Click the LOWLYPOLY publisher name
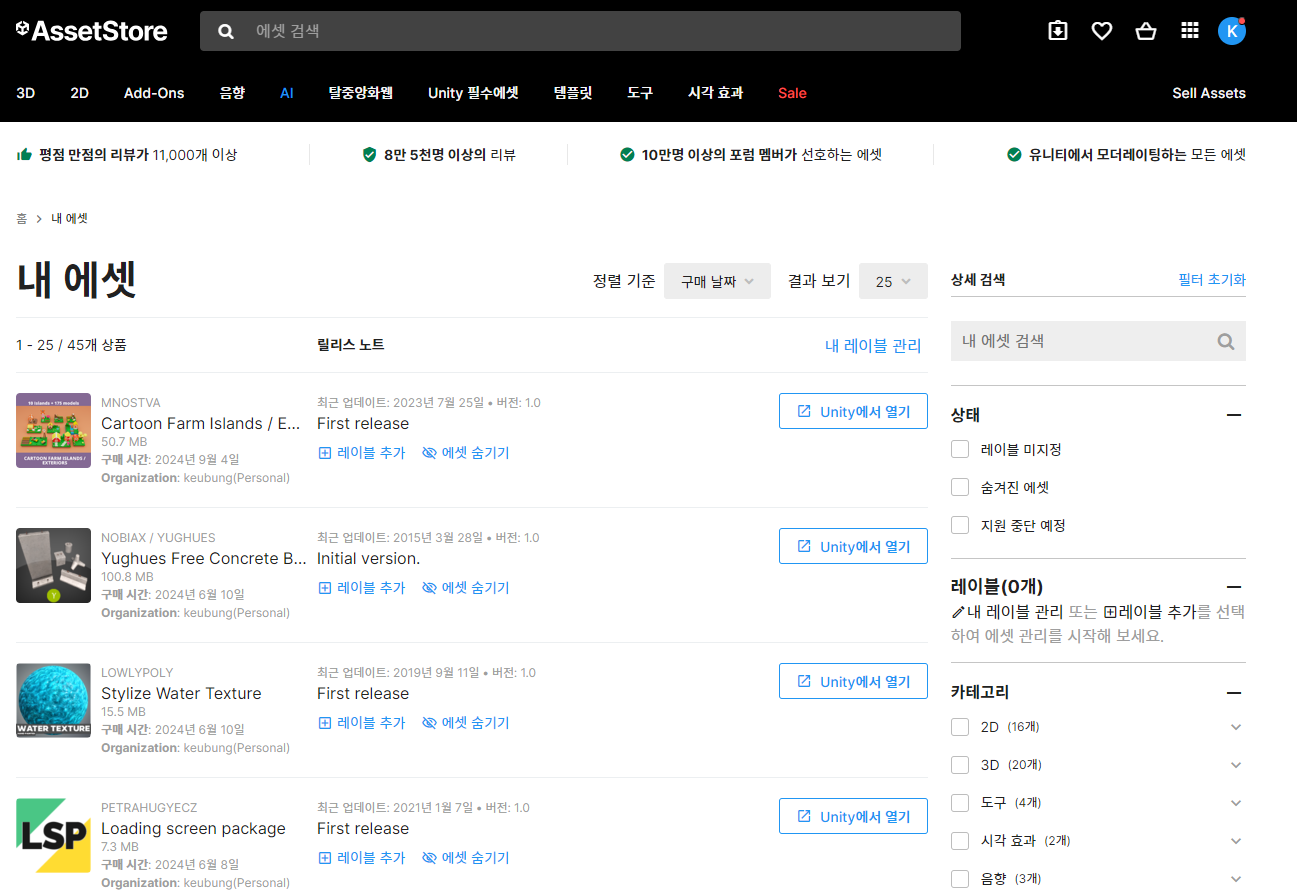1297x890 pixels. point(138,673)
